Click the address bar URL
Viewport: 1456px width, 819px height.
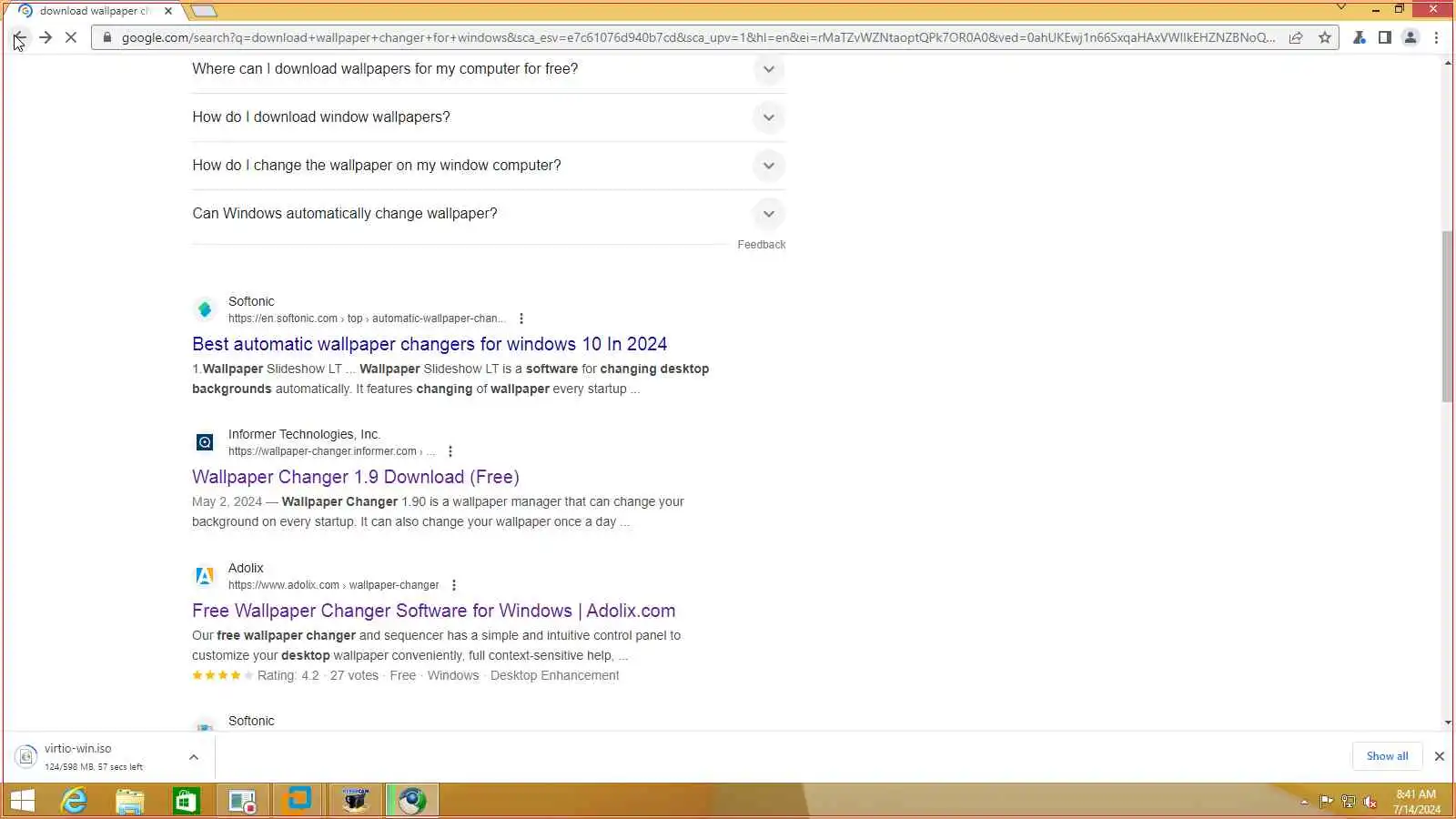tap(697, 37)
